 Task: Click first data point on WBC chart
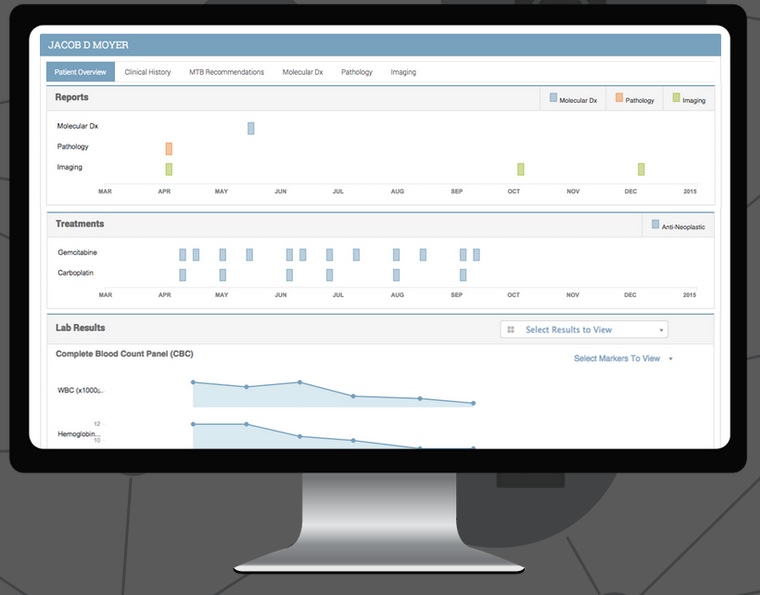pos(193,382)
